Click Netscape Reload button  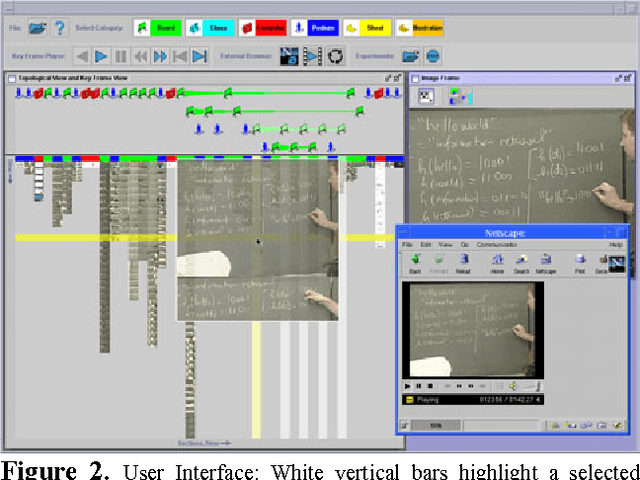[463, 264]
